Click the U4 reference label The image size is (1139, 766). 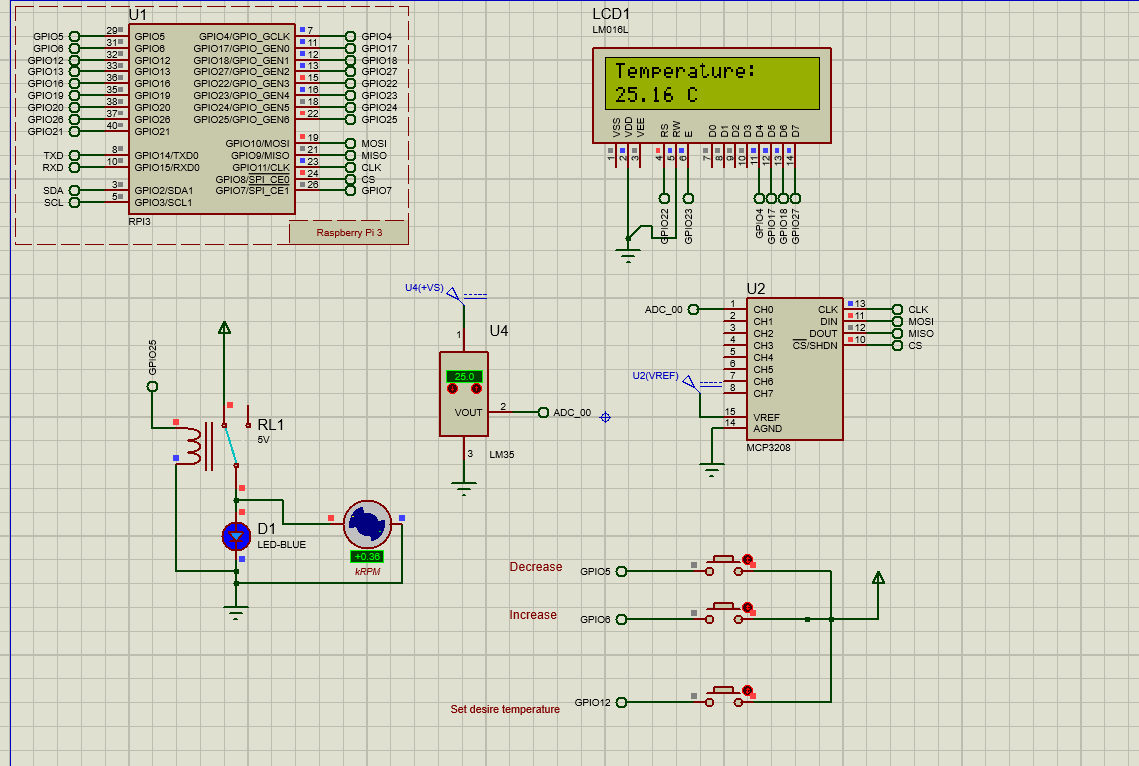point(498,331)
